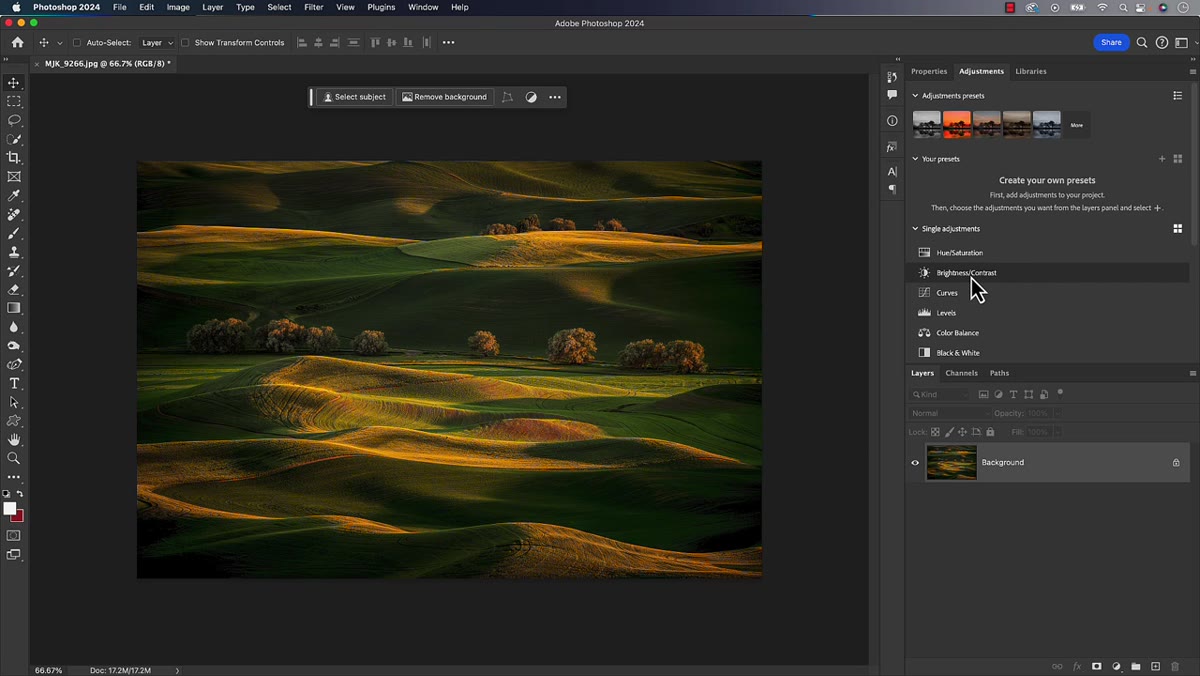Open the History collapsed panel icon
This screenshot has height=676, width=1200.
pos(892,77)
